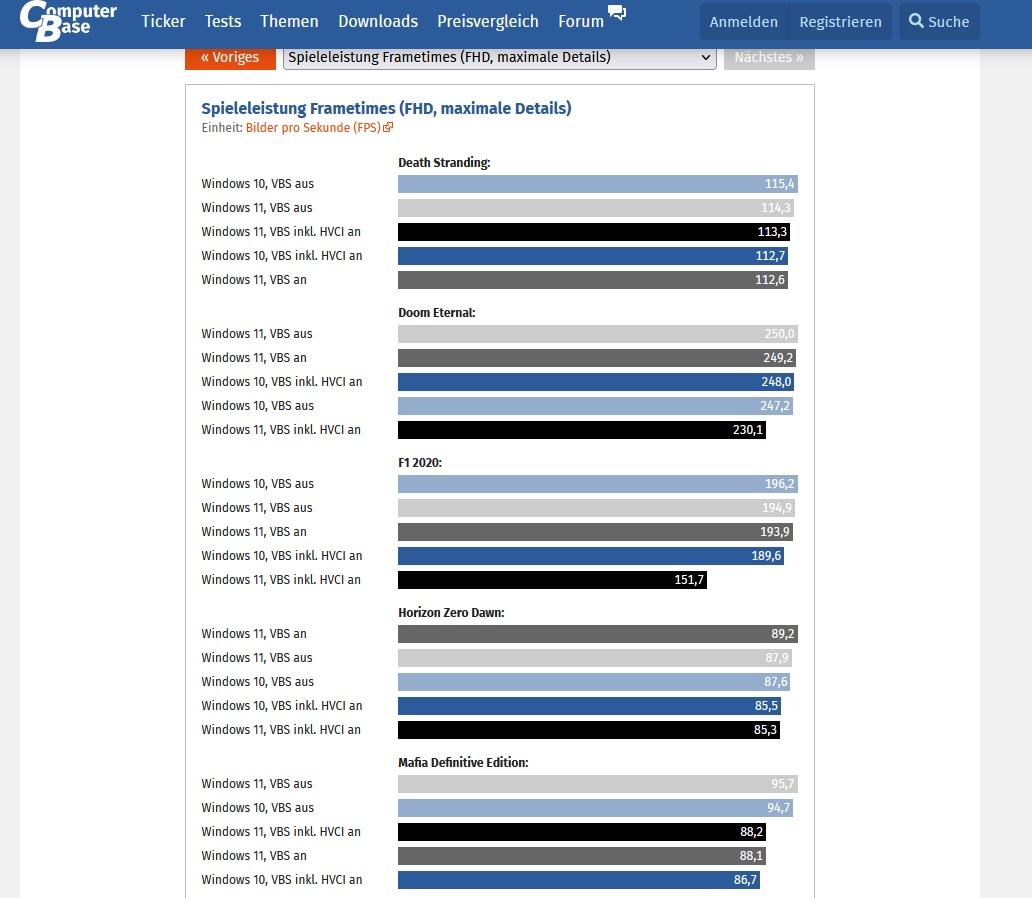The height and width of the screenshot is (898, 1032).
Task: Click the Death Stranding heading
Action: click(444, 163)
